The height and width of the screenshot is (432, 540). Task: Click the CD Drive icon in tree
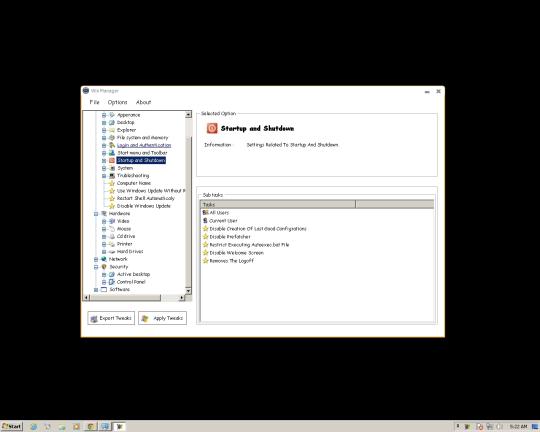point(112,236)
